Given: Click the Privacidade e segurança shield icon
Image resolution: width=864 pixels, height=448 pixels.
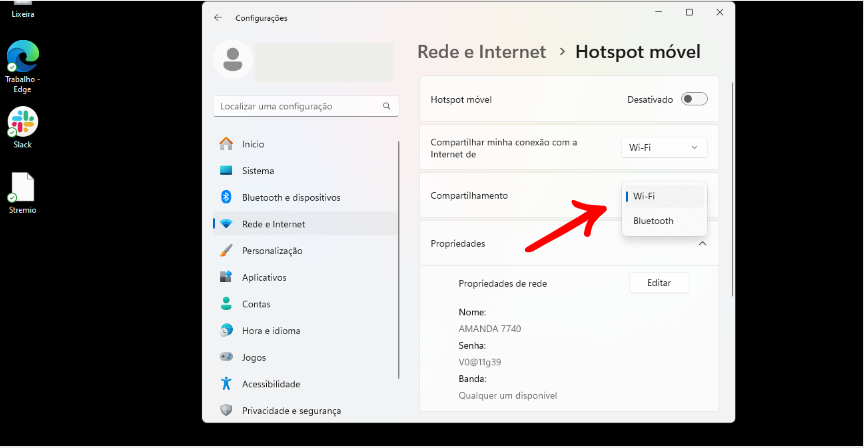Looking at the screenshot, I should [x=226, y=410].
